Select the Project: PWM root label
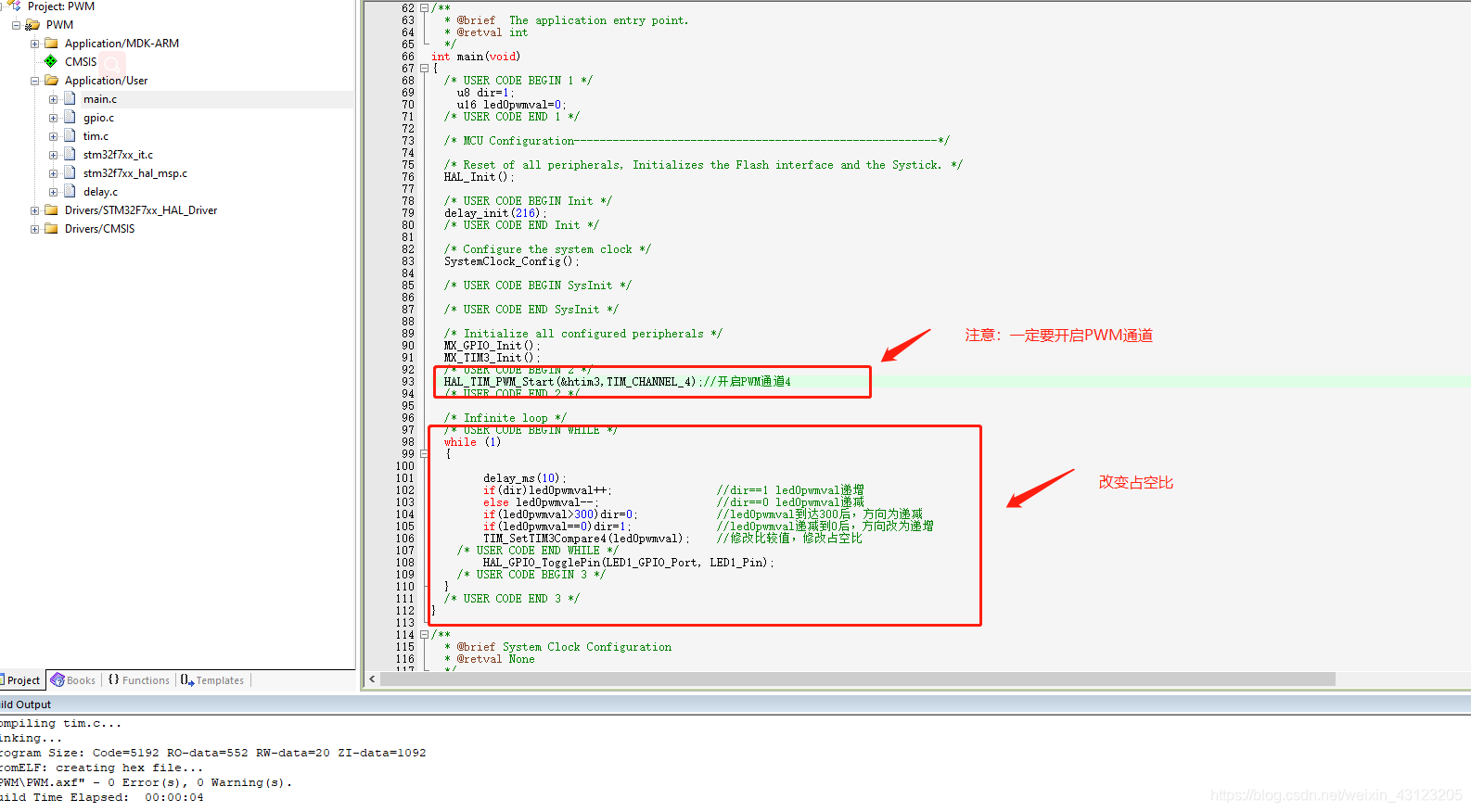The image size is (1471, 812). [61, 6]
